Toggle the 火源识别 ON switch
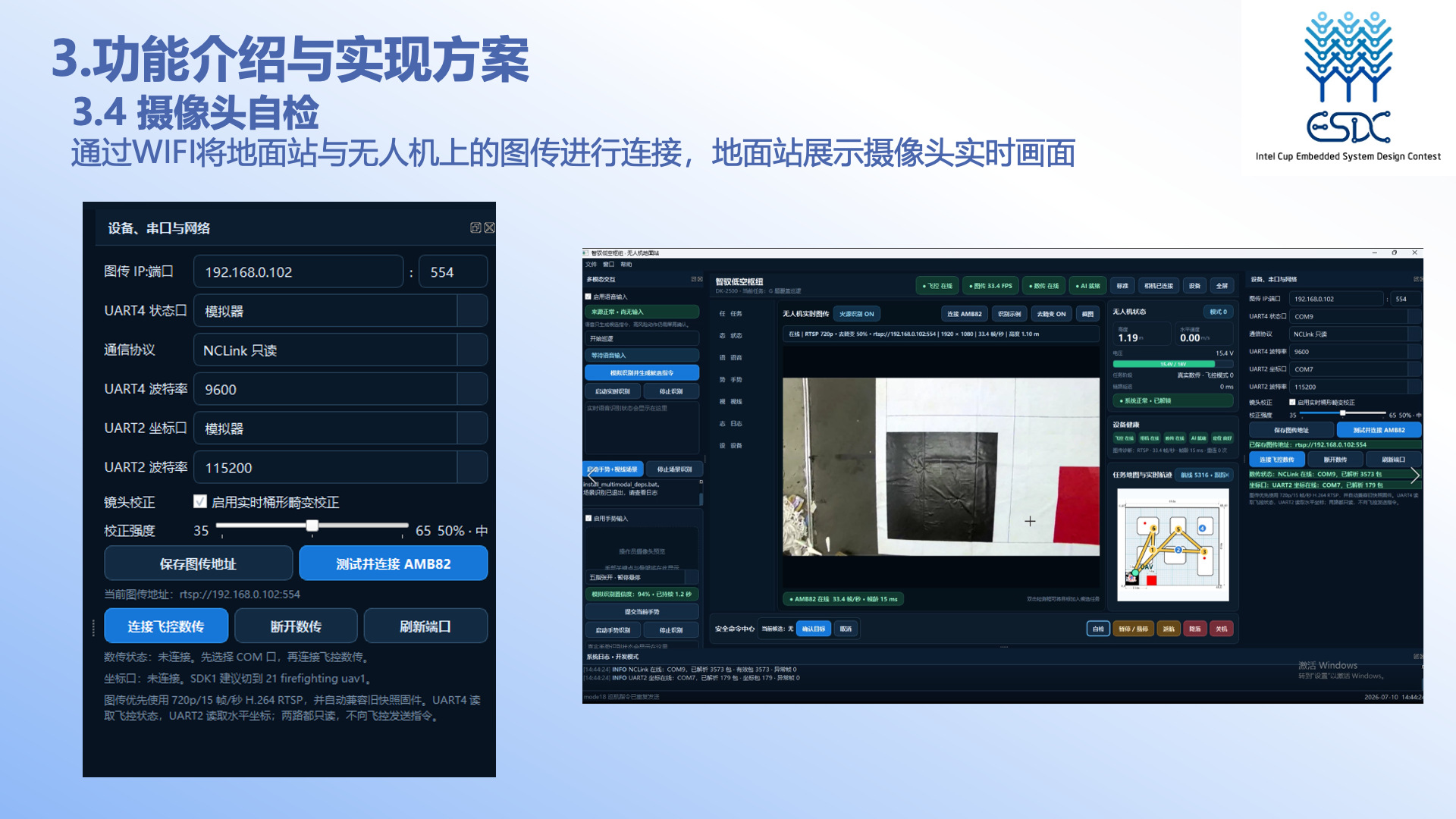 click(x=856, y=314)
